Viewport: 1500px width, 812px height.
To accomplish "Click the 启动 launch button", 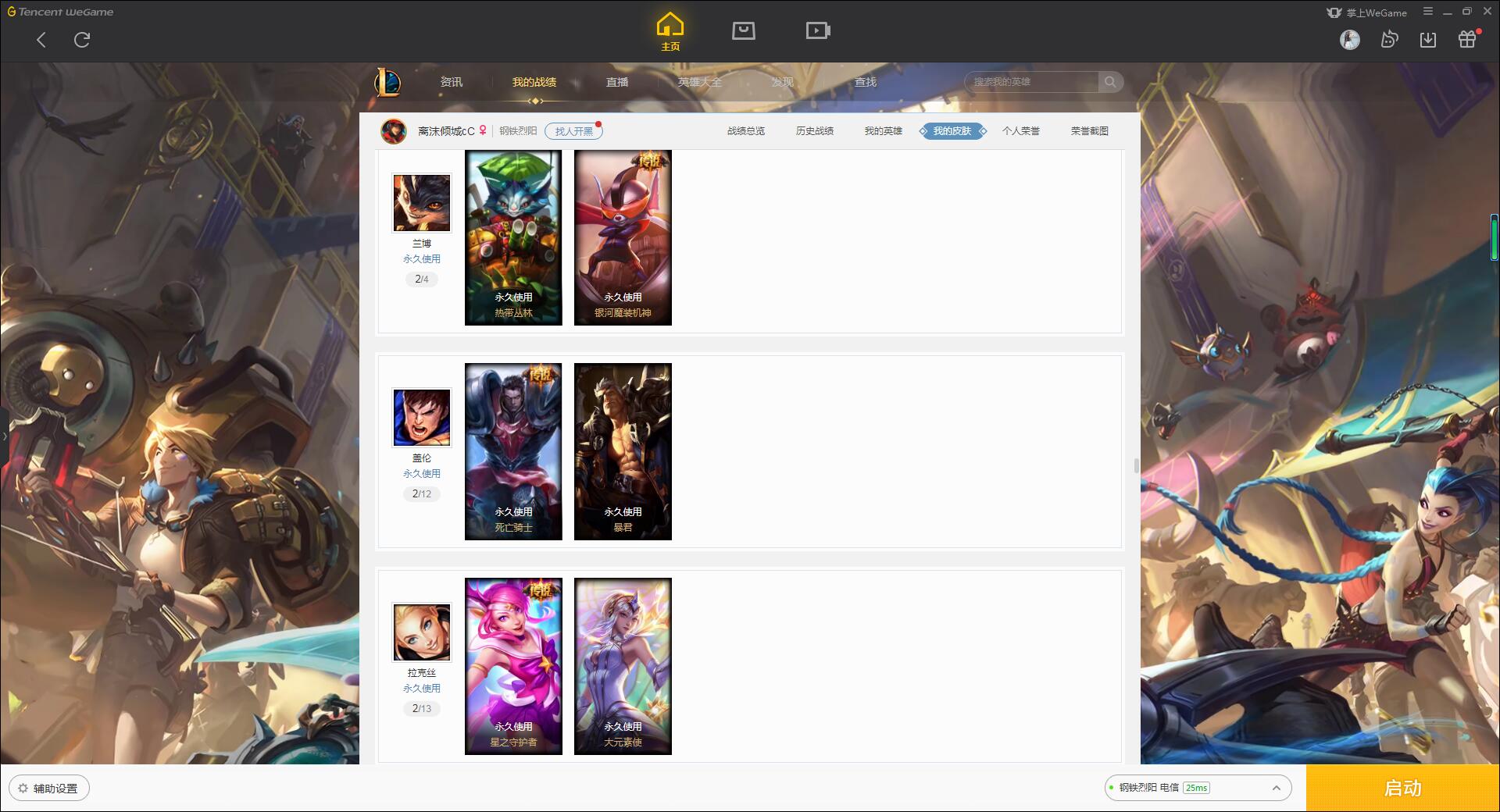I will pos(1402,788).
